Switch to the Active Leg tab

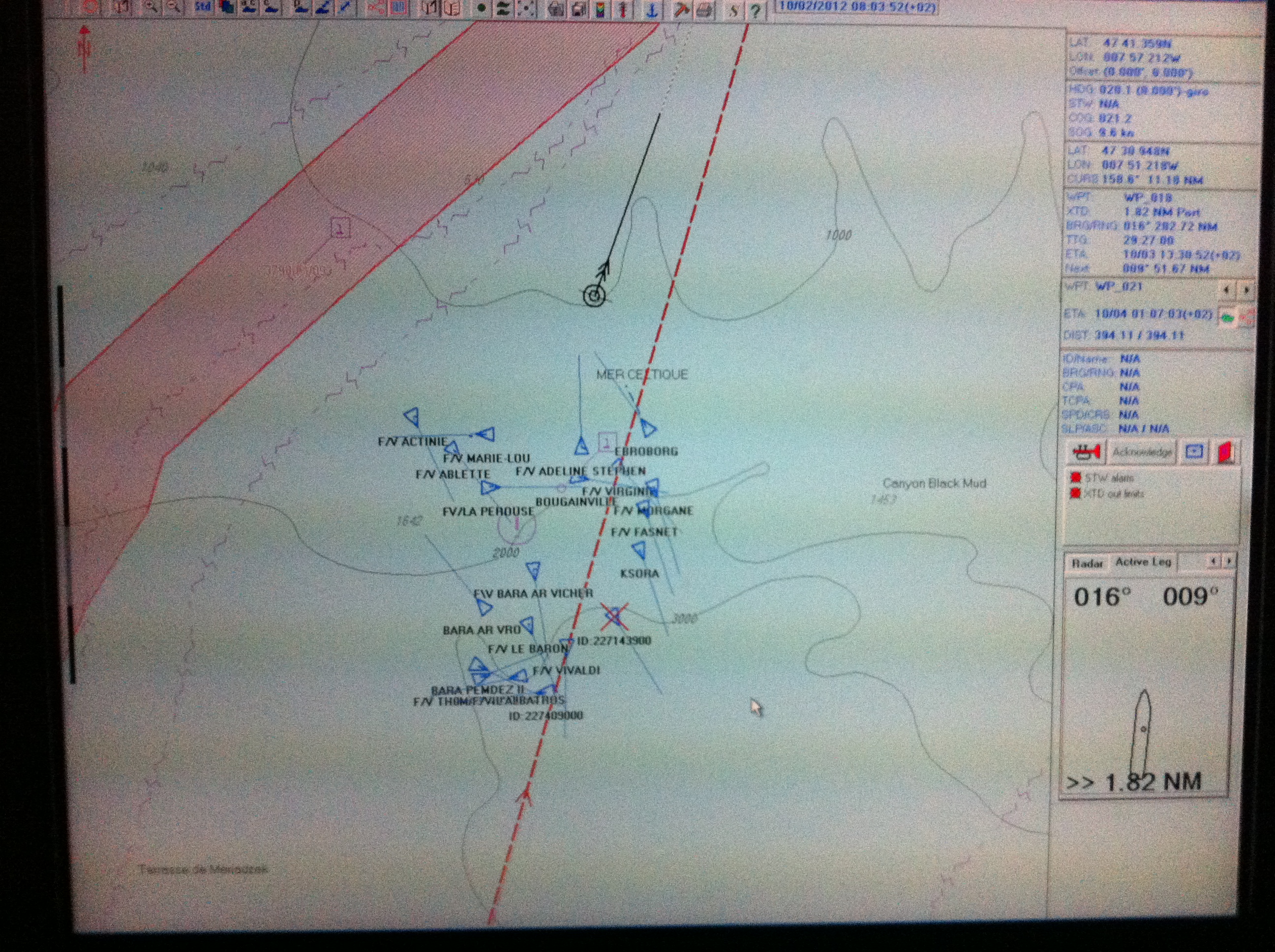tap(1143, 562)
